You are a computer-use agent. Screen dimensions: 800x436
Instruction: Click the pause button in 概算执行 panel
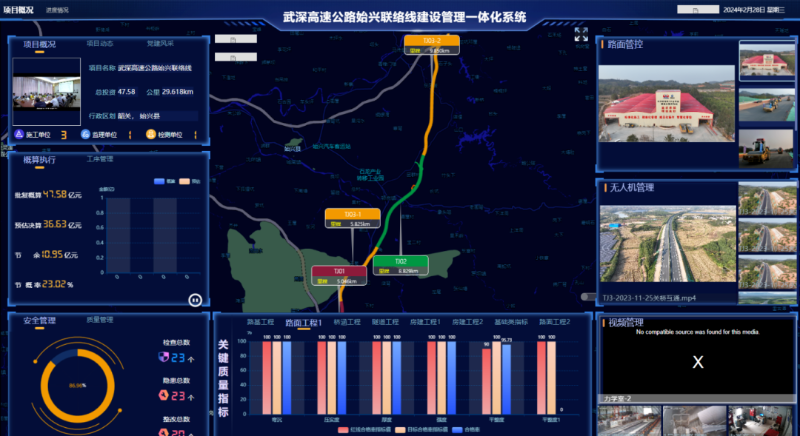[195, 298]
